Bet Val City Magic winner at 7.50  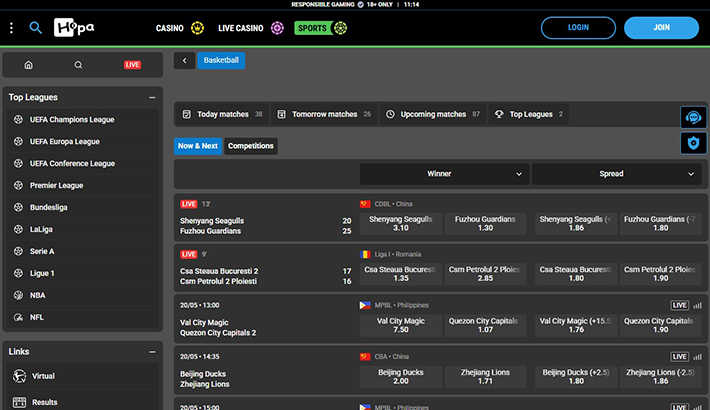[401, 325]
